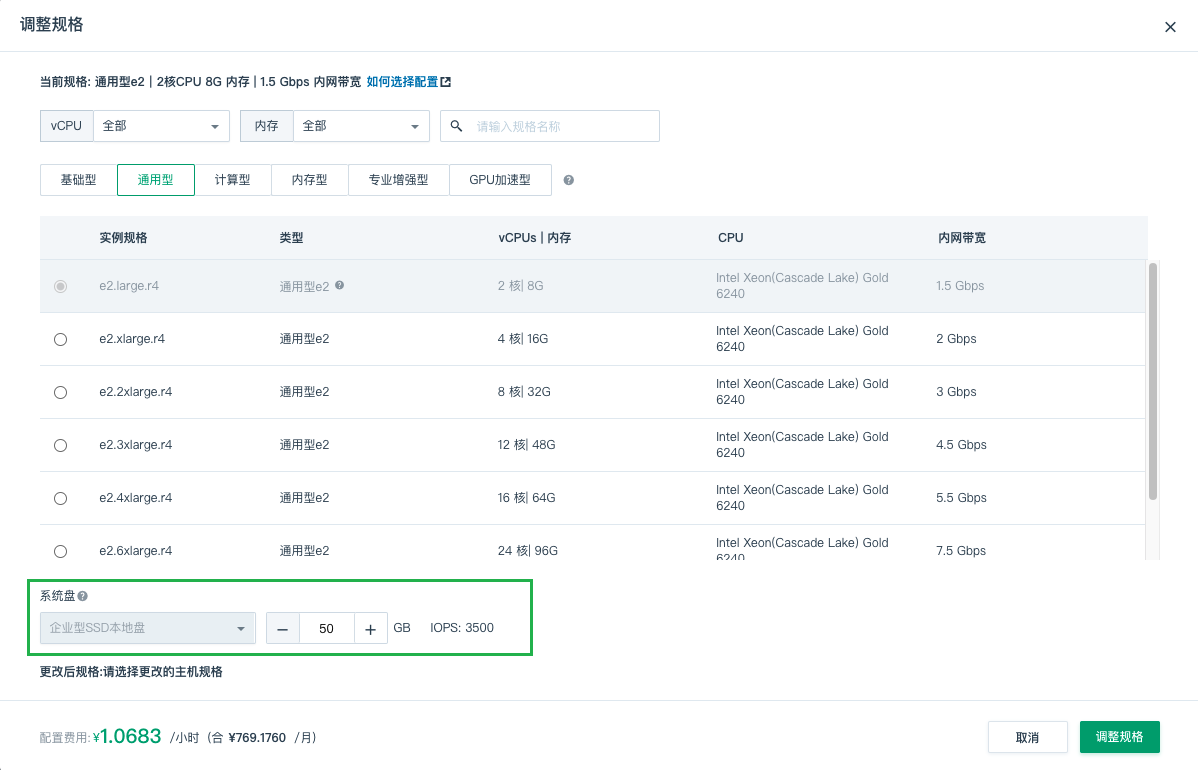Click the 调整规格 confirm button
This screenshot has width=1198, height=770.
click(x=1120, y=737)
